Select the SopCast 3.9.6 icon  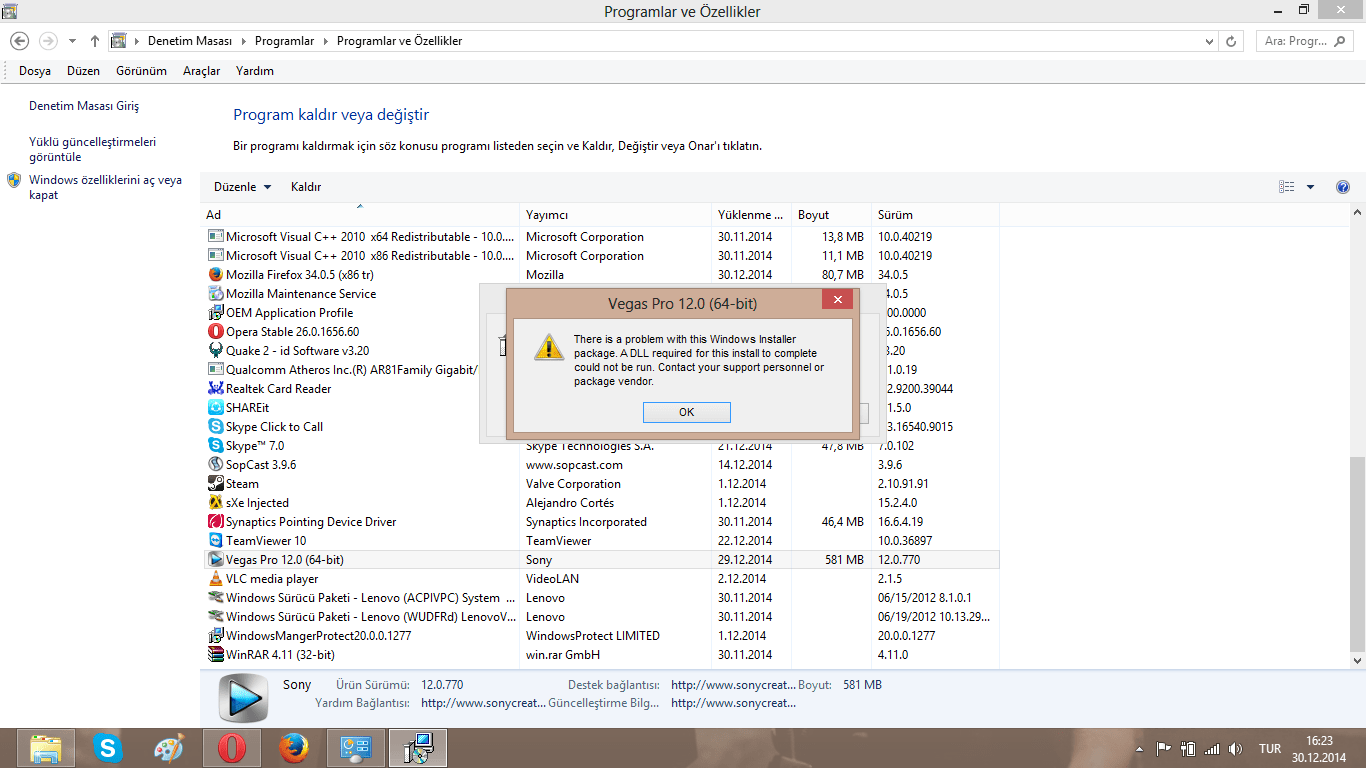pyautogui.click(x=215, y=465)
